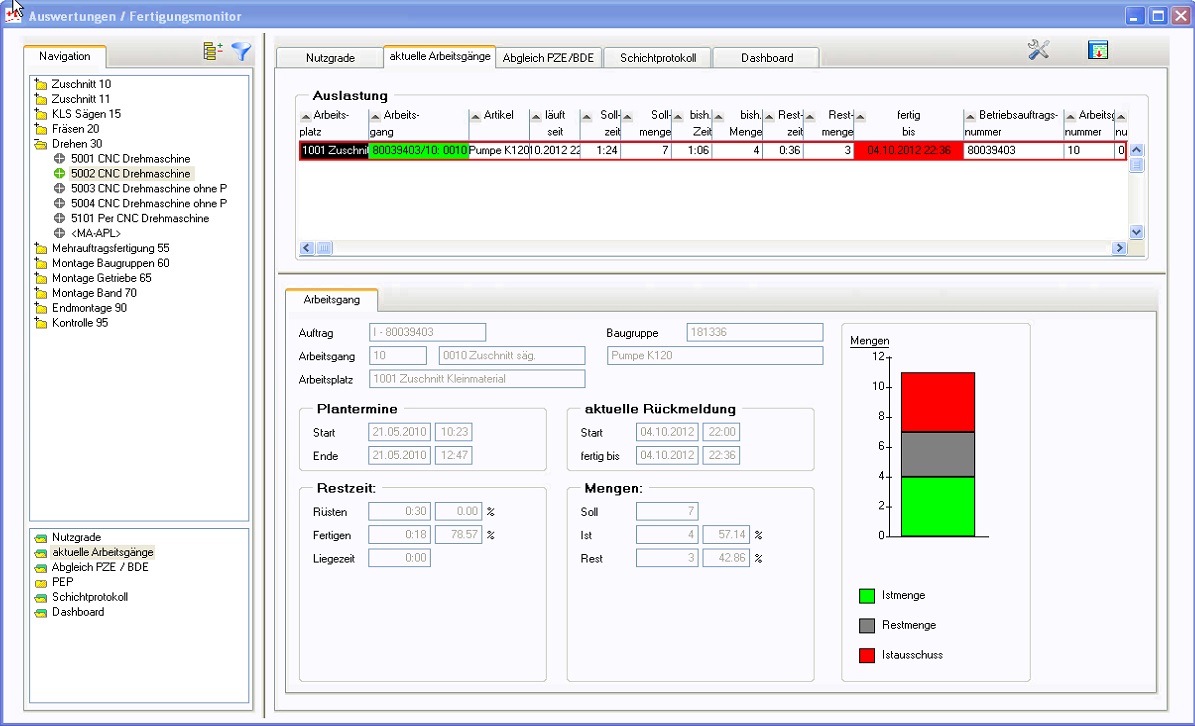This screenshot has width=1195, height=726.
Task: Open the Dashboard tab
Action: click(767, 58)
